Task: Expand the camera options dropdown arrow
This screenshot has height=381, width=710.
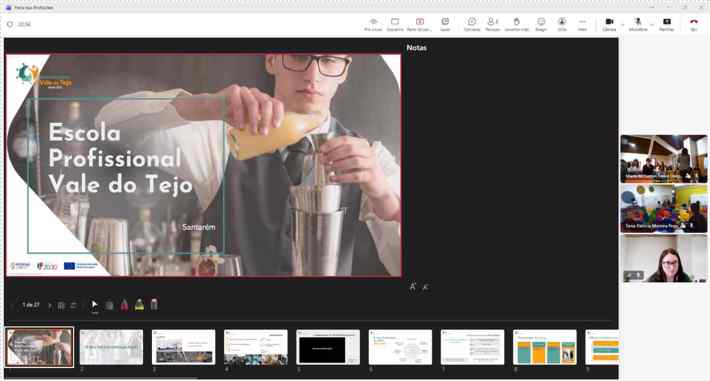Action: [x=623, y=24]
